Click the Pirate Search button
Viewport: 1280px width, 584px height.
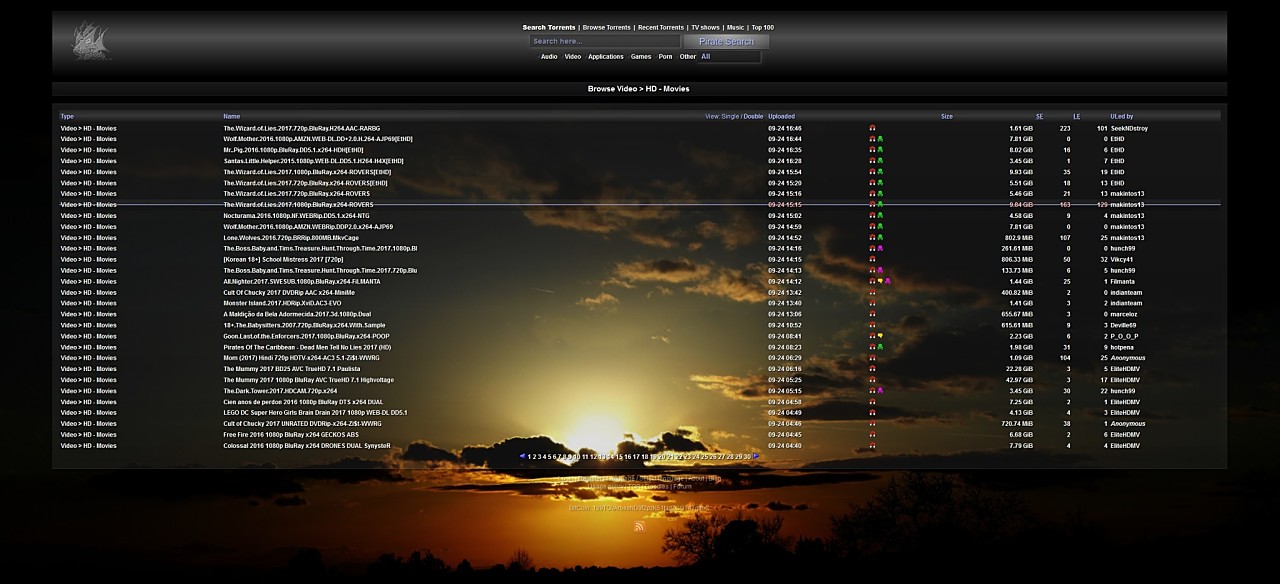(726, 42)
